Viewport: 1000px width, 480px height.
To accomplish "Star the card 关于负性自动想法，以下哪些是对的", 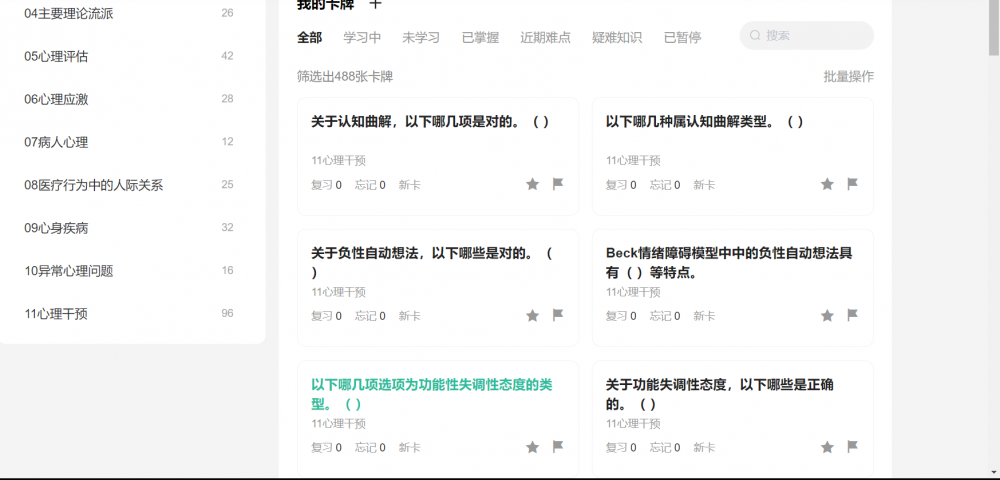I will [533, 316].
